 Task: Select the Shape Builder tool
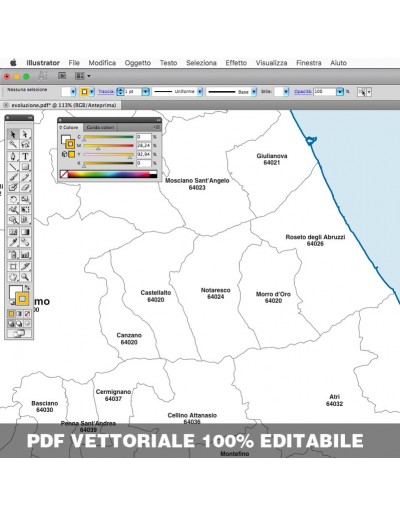tap(13, 220)
